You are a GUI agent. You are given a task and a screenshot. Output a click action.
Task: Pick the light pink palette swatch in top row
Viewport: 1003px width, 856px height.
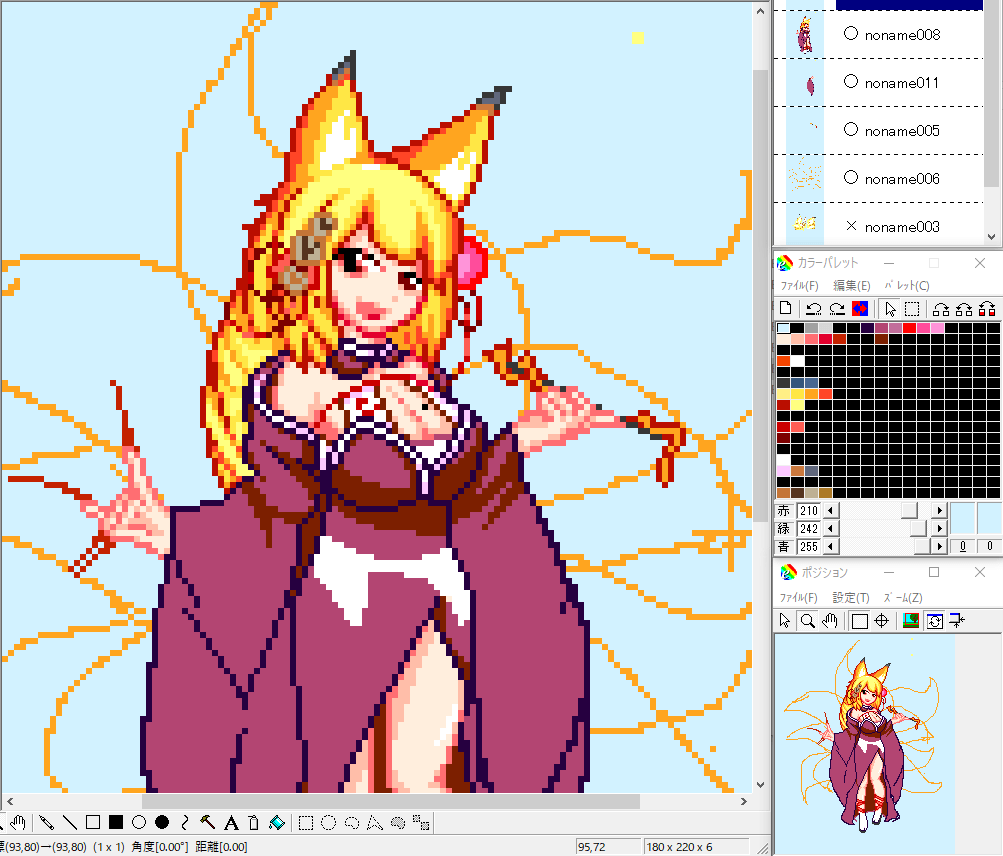[x=937, y=328]
